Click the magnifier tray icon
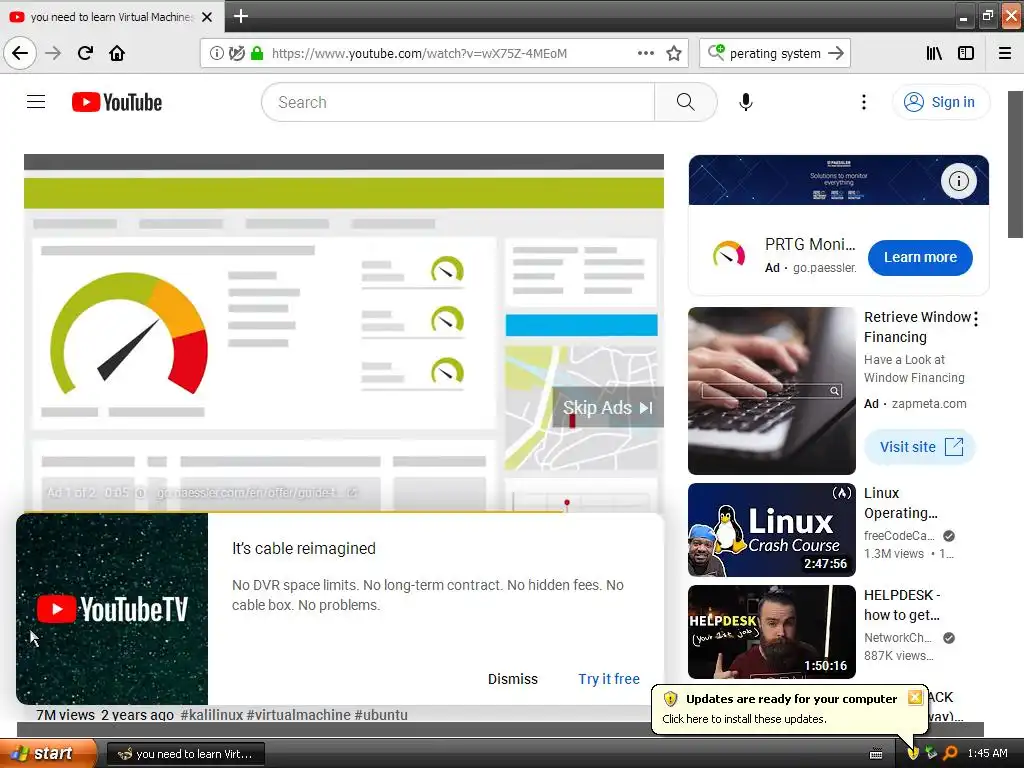 point(950,753)
